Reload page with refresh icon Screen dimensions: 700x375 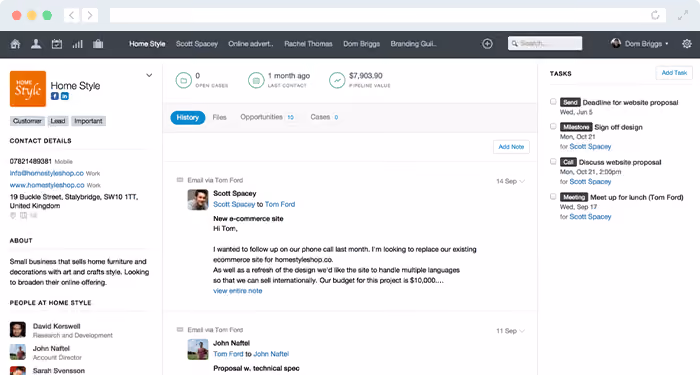[655, 15]
